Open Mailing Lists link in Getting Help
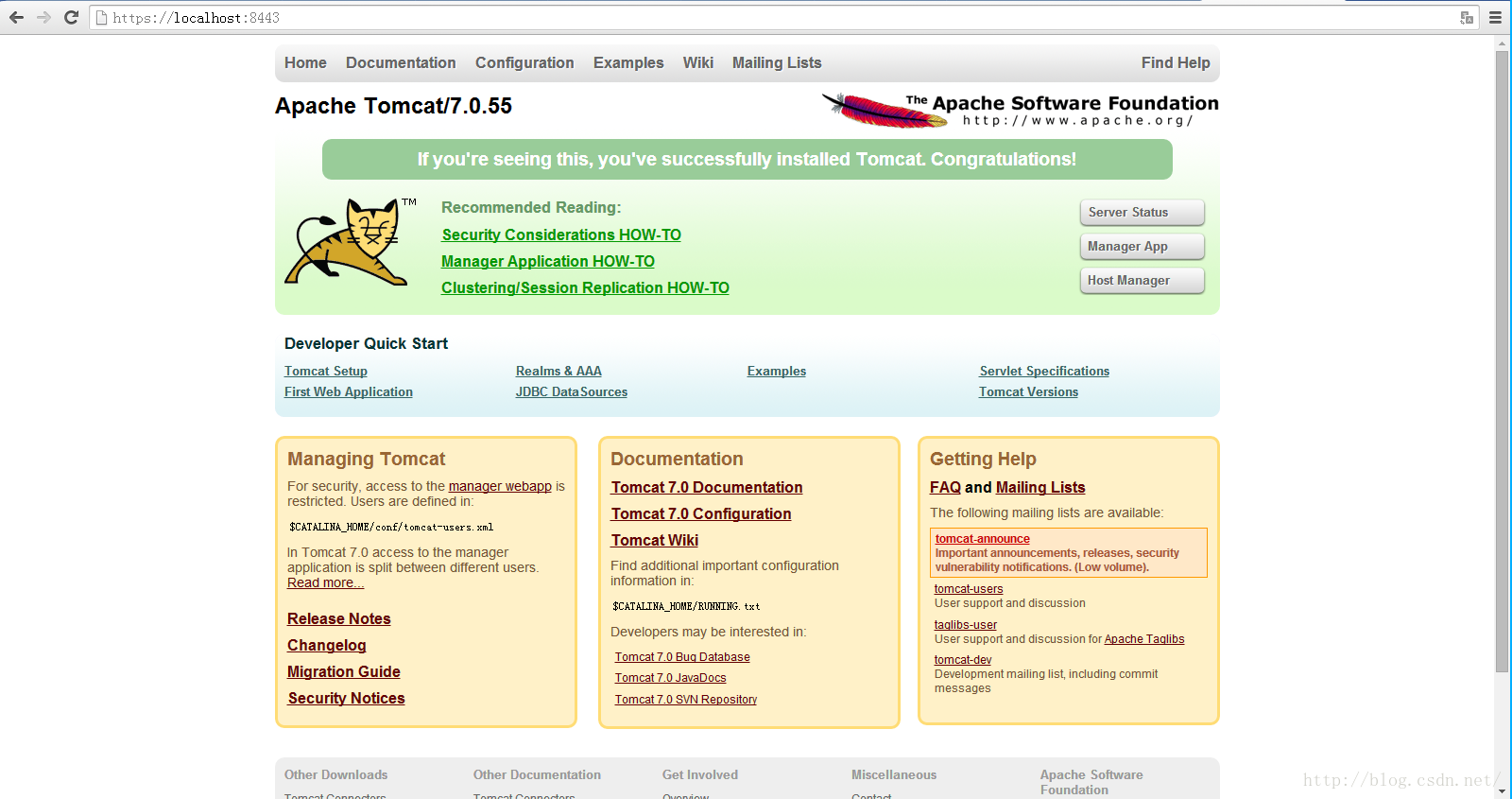The image size is (1512, 799). coord(1040,487)
